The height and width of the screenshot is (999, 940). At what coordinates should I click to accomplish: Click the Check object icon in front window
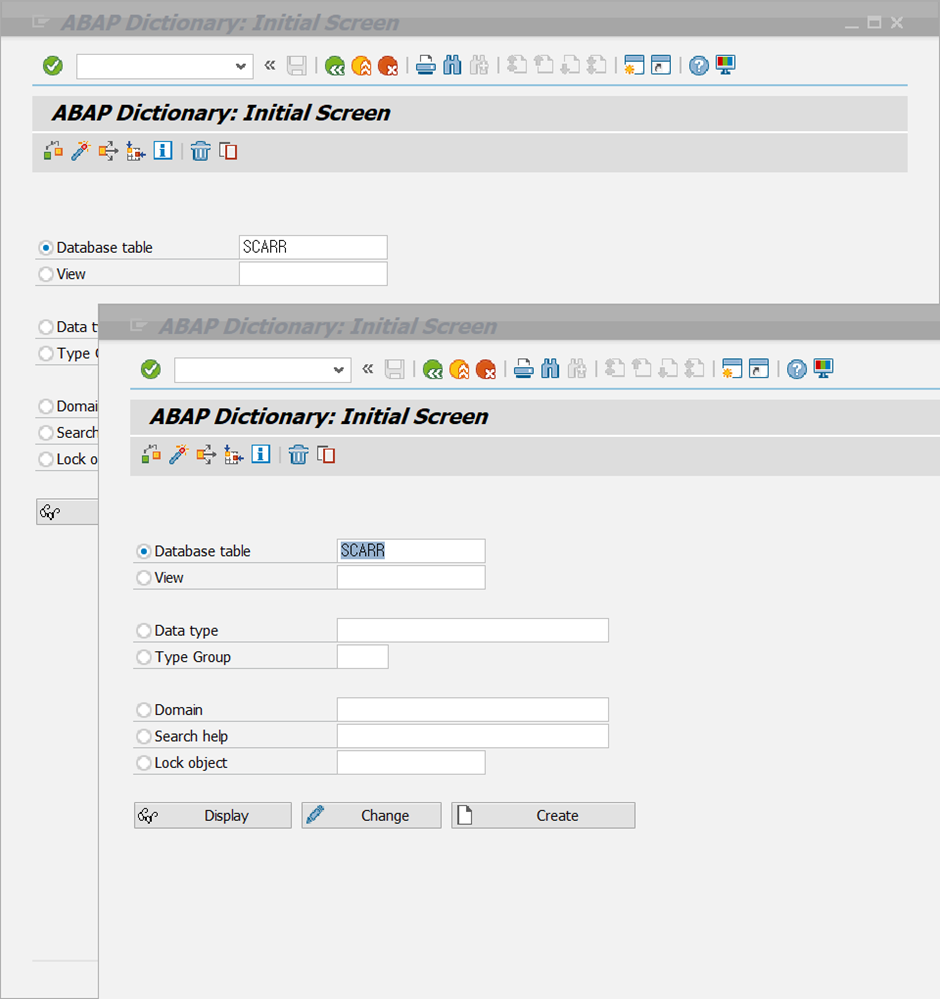pos(151,455)
